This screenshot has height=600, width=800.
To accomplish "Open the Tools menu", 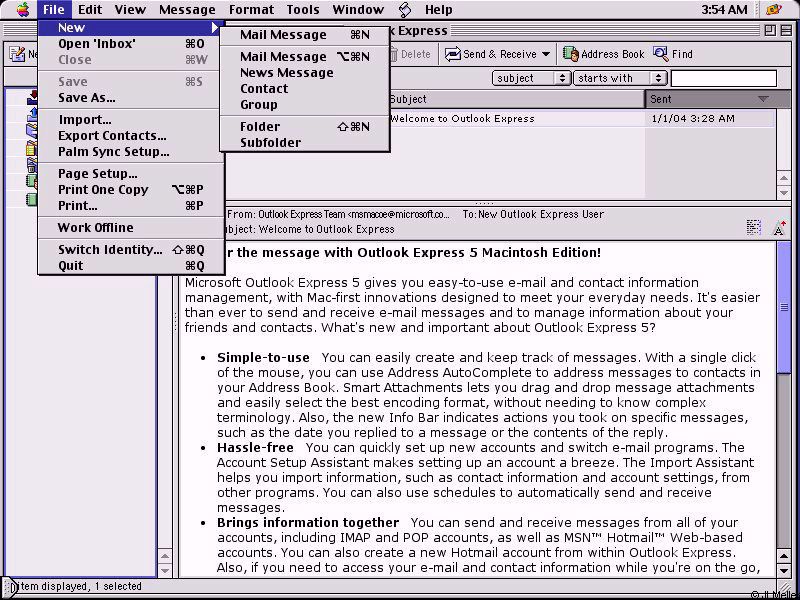I will pyautogui.click(x=303, y=9).
